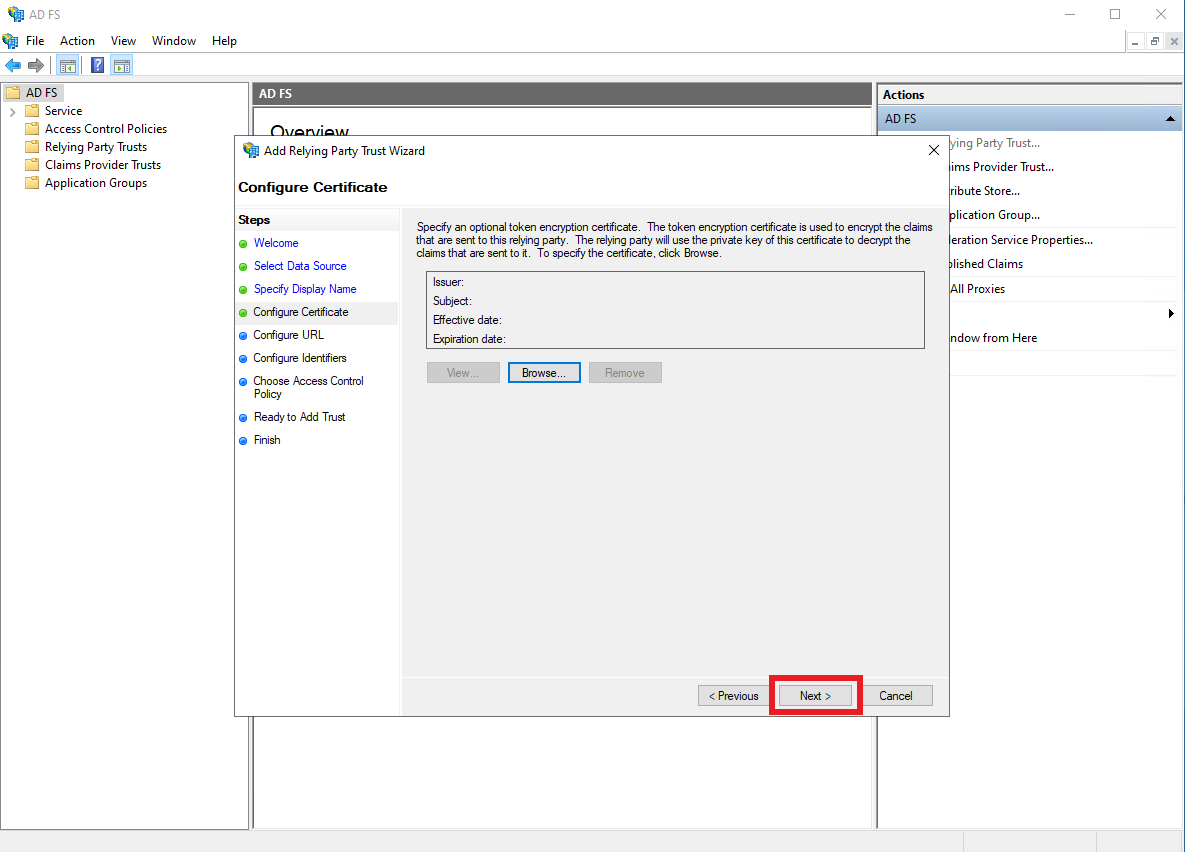Screen dimensions: 1185x852
Task: Open the submenu arrow in the Actions pane
Action: pyautogui.click(x=1171, y=313)
